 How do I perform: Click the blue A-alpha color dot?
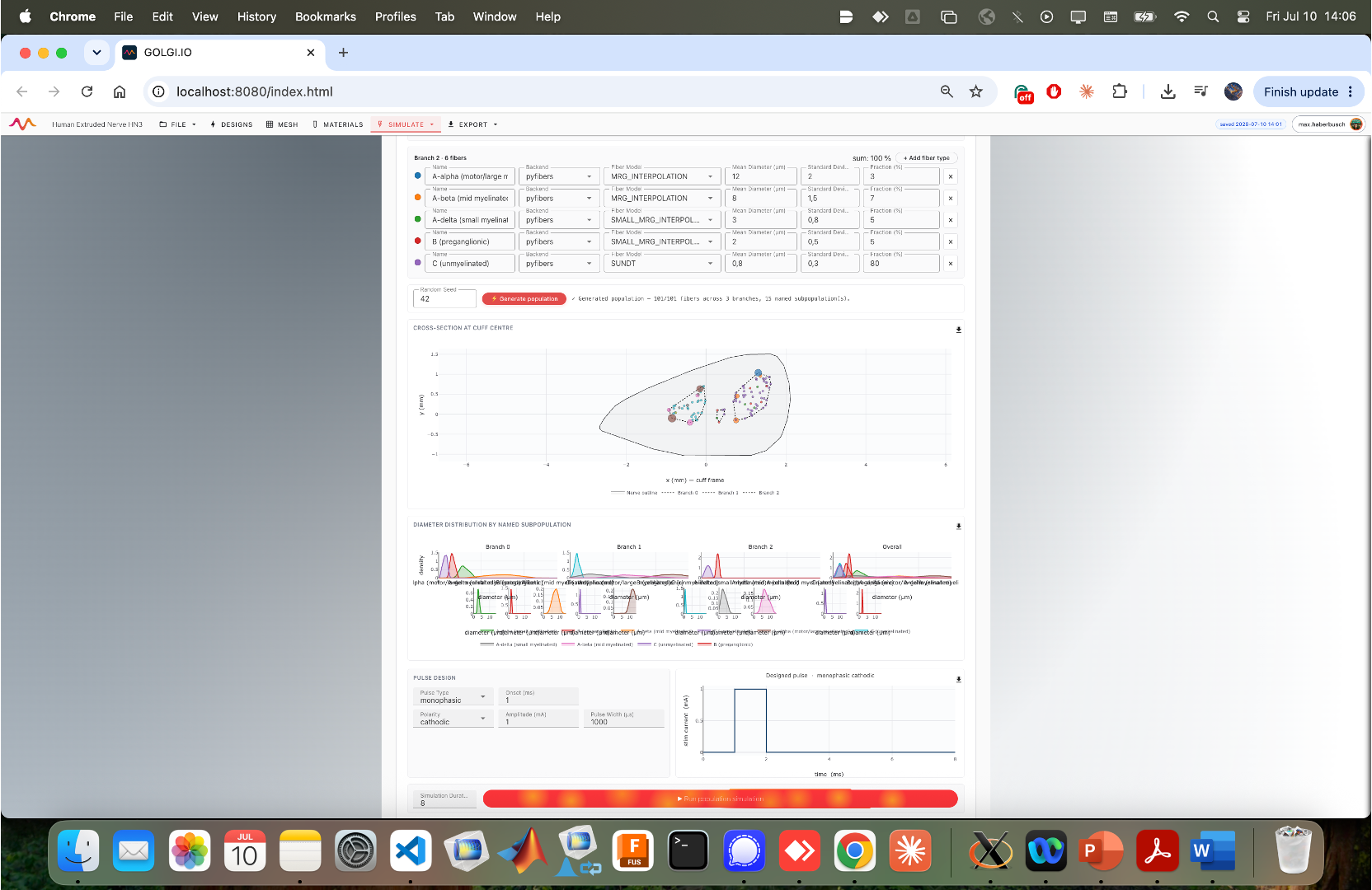pyautogui.click(x=418, y=176)
